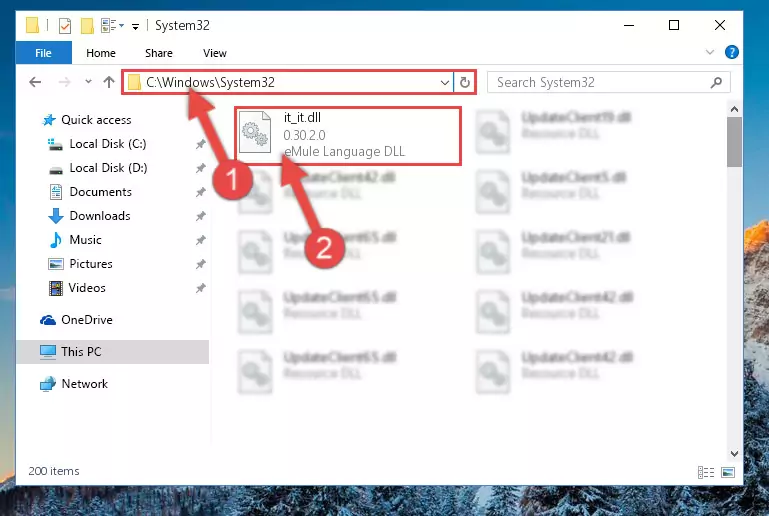Click the pin icon beside Documents

201,192
